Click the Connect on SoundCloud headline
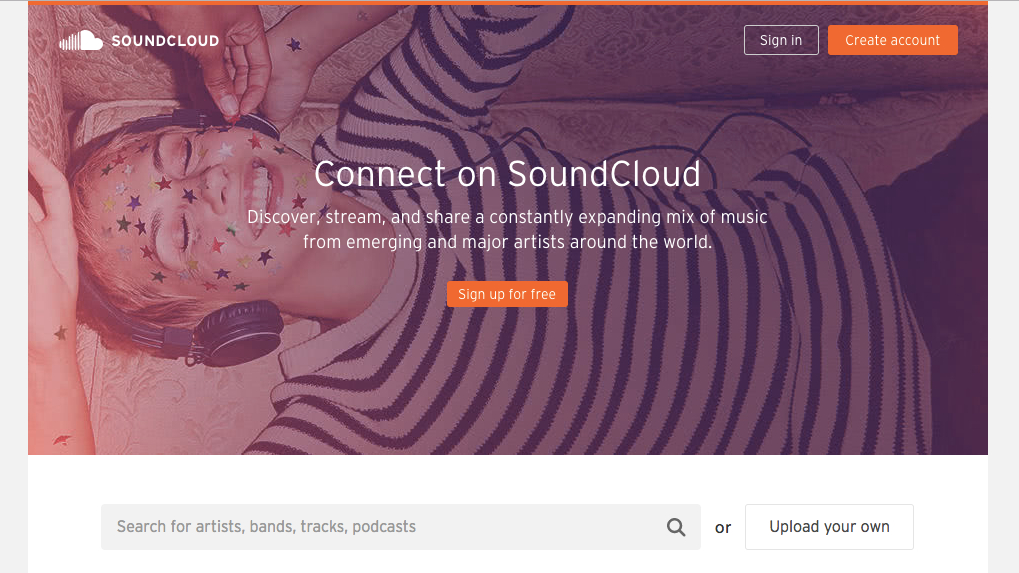 [507, 174]
